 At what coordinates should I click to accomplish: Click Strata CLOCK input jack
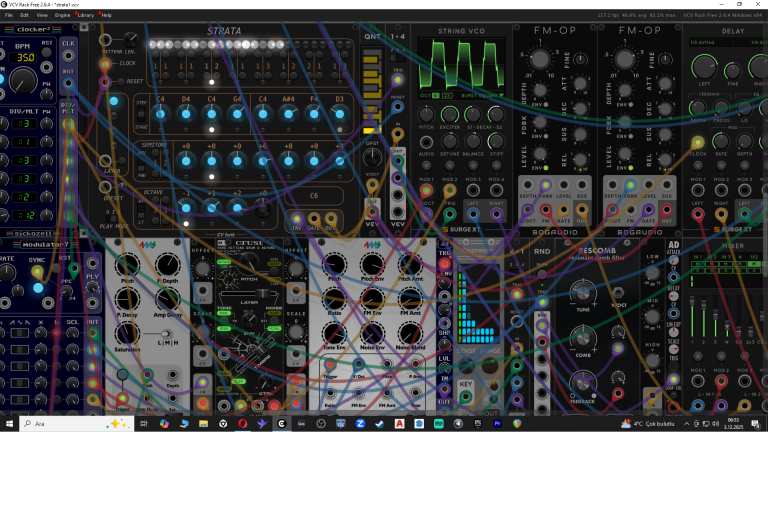(105, 64)
